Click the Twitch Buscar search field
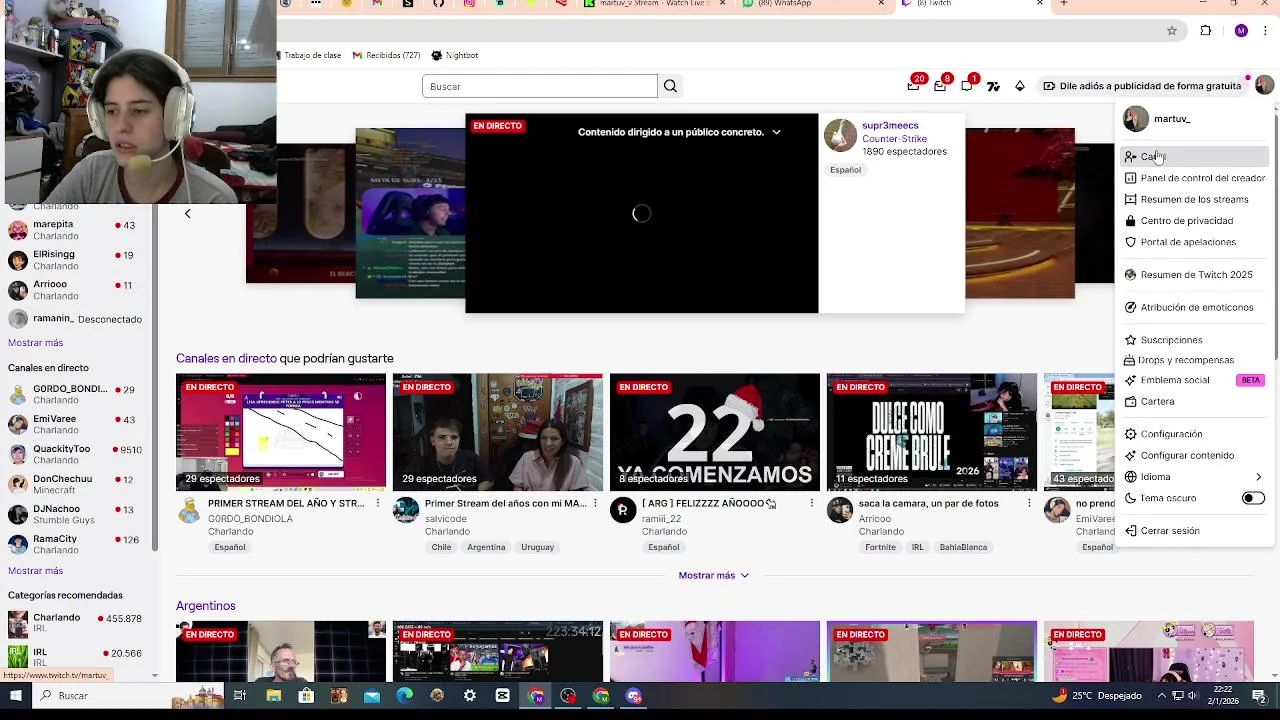 [x=539, y=86]
